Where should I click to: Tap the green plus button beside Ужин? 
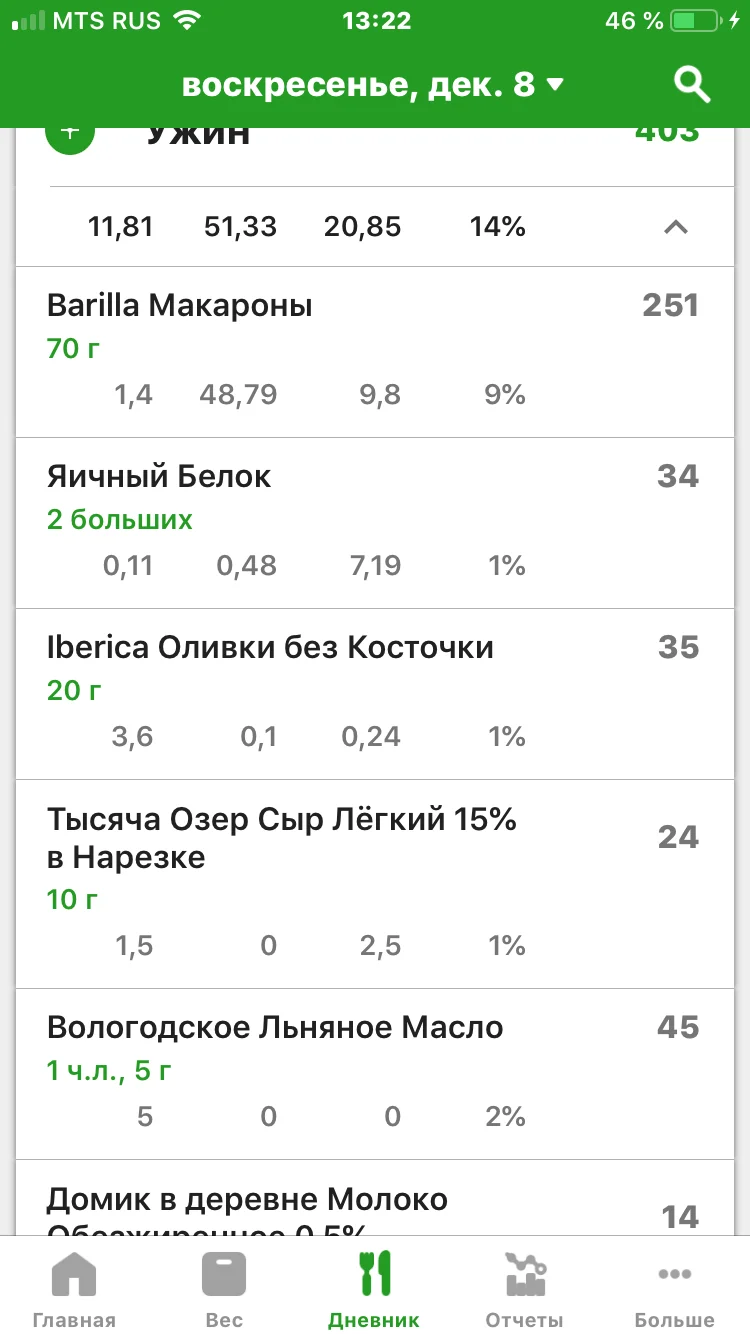click(70, 137)
